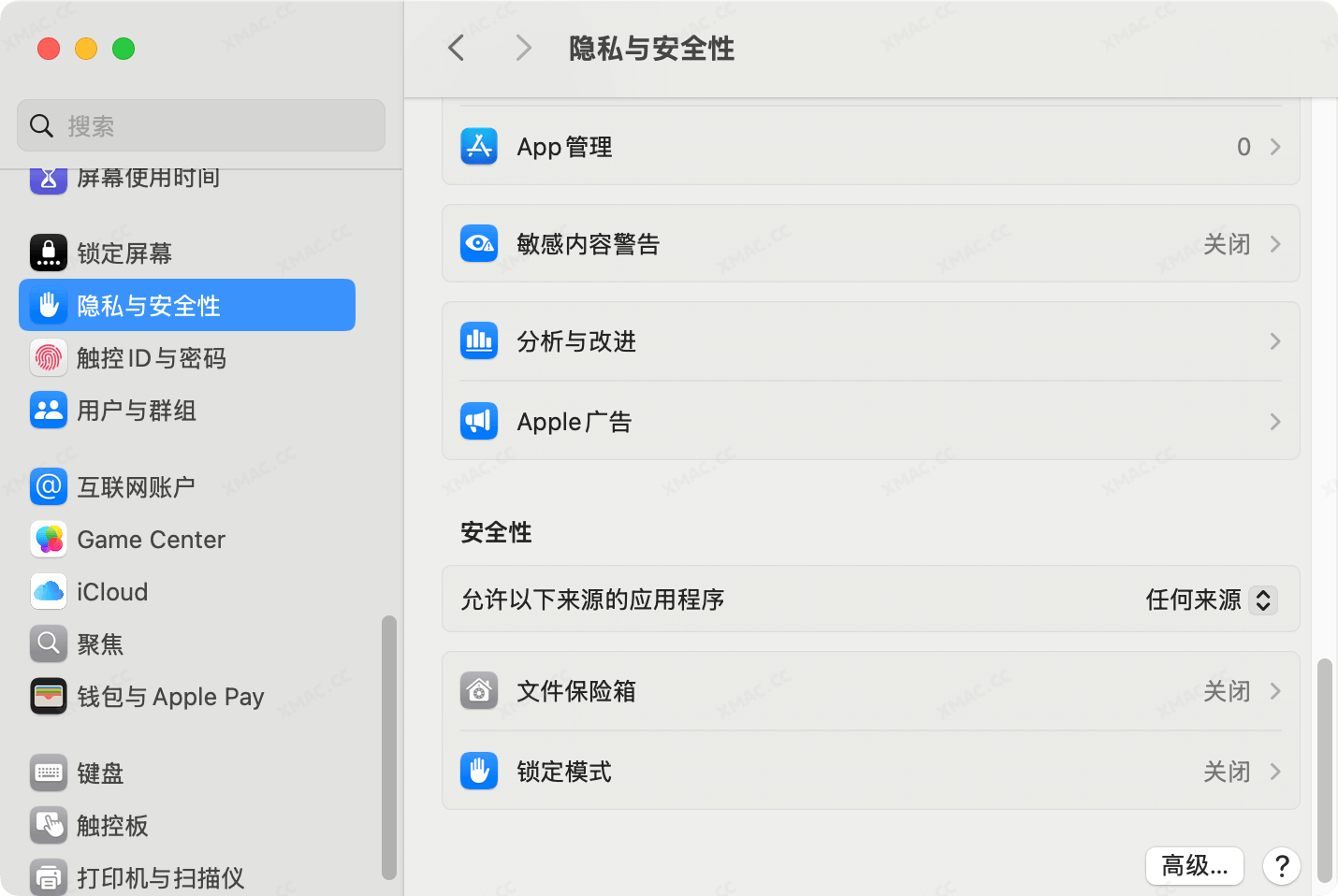Image resolution: width=1338 pixels, height=896 pixels.
Task: Click the stepper arrows beside 任何来源
Action: tap(1263, 600)
